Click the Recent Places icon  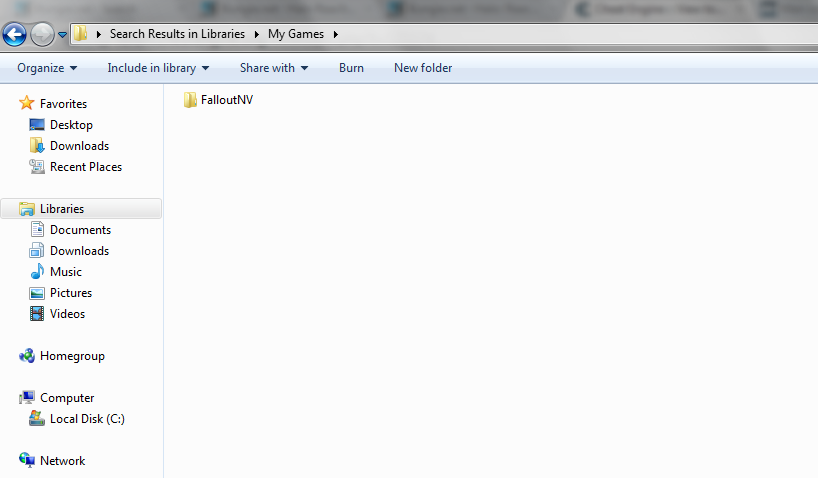[37, 166]
